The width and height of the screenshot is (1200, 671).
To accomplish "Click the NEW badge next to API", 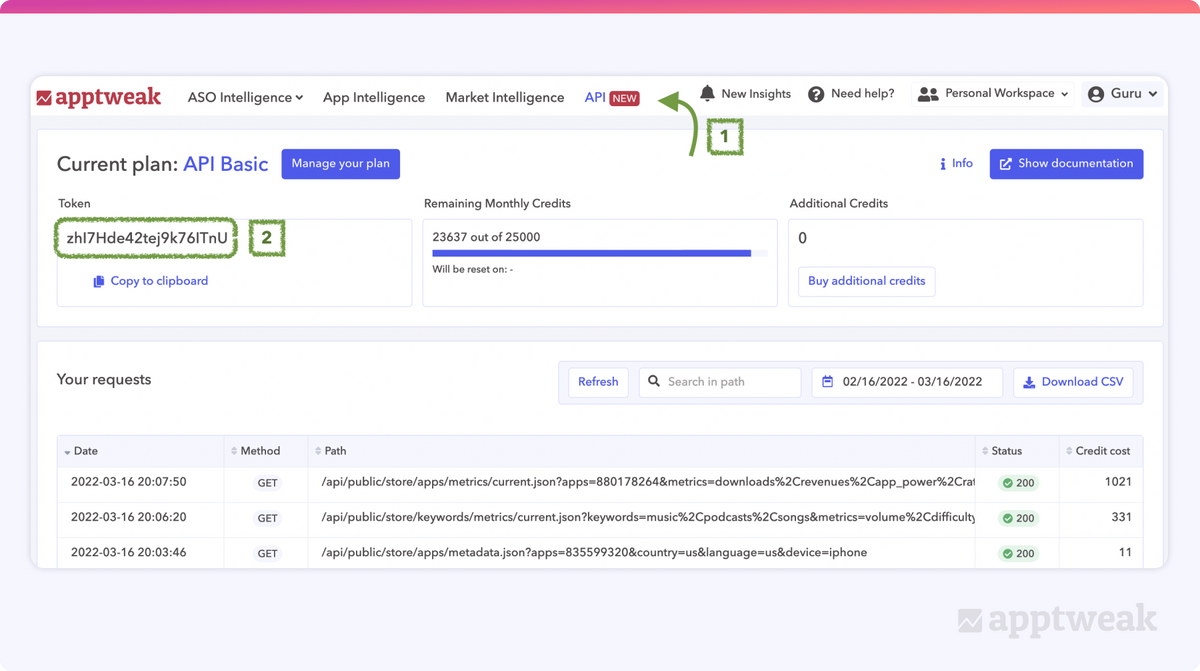I will [x=625, y=98].
